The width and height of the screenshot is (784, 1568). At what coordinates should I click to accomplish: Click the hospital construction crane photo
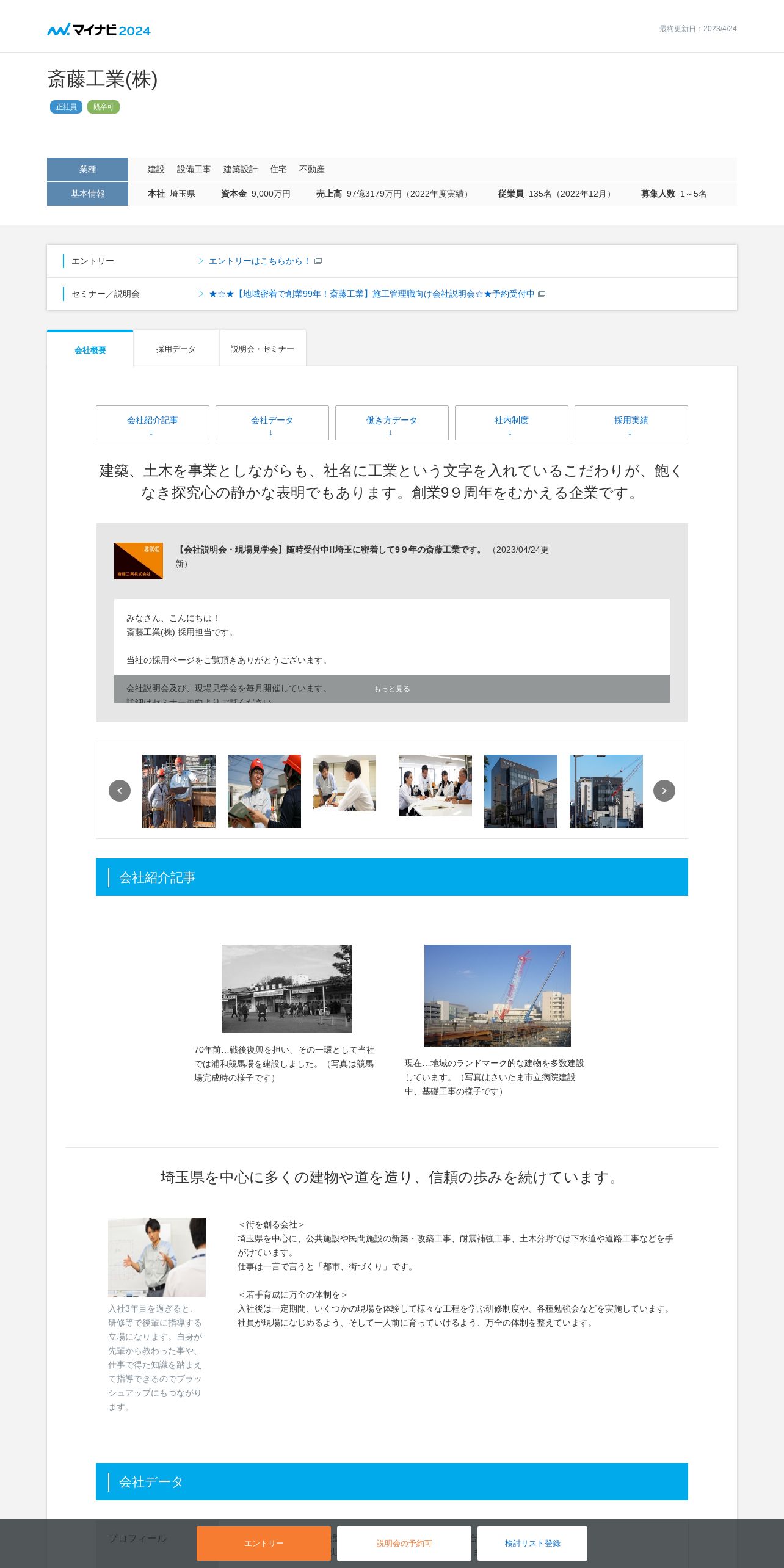click(498, 995)
